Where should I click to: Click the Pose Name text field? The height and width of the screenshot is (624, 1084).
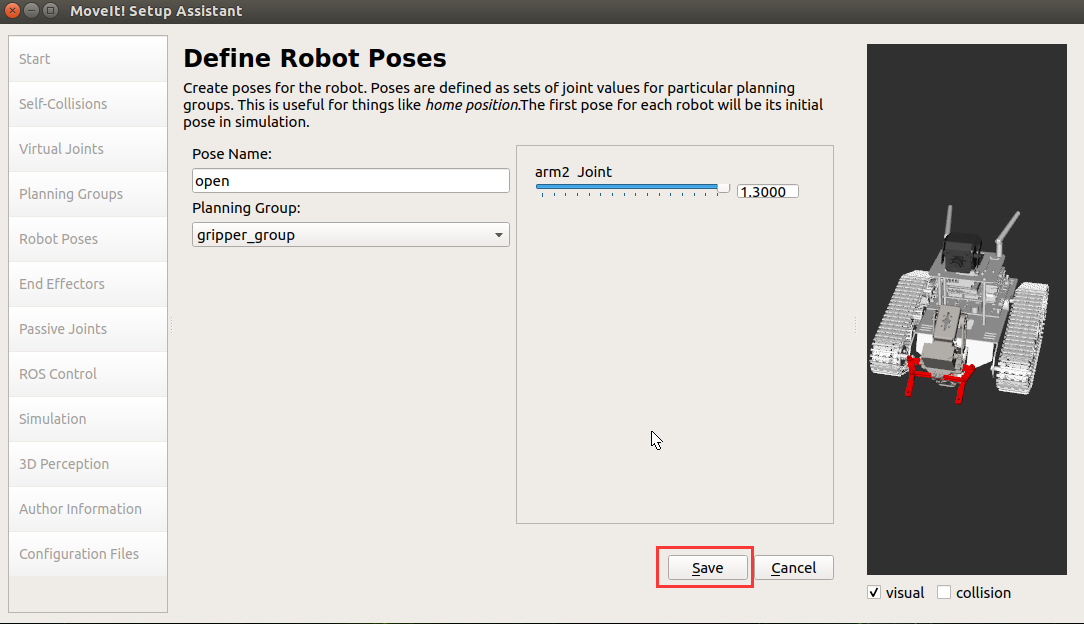[x=351, y=181]
